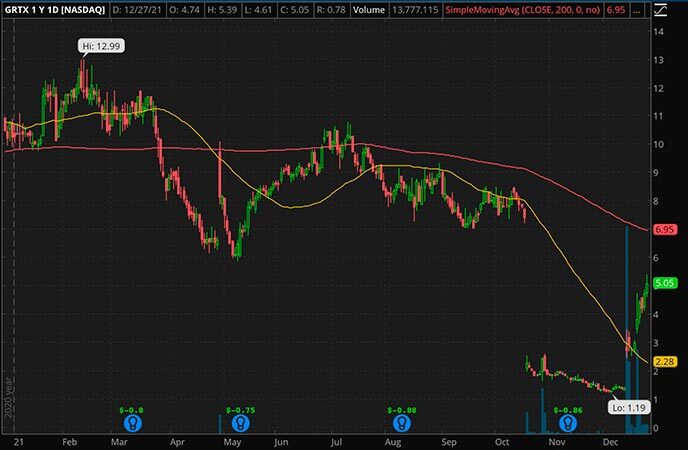This screenshot has width=688, height=450.
Task: Click the $-0.75 earnings estimate text
Action: pyautogui.click(x=240, y=410)
